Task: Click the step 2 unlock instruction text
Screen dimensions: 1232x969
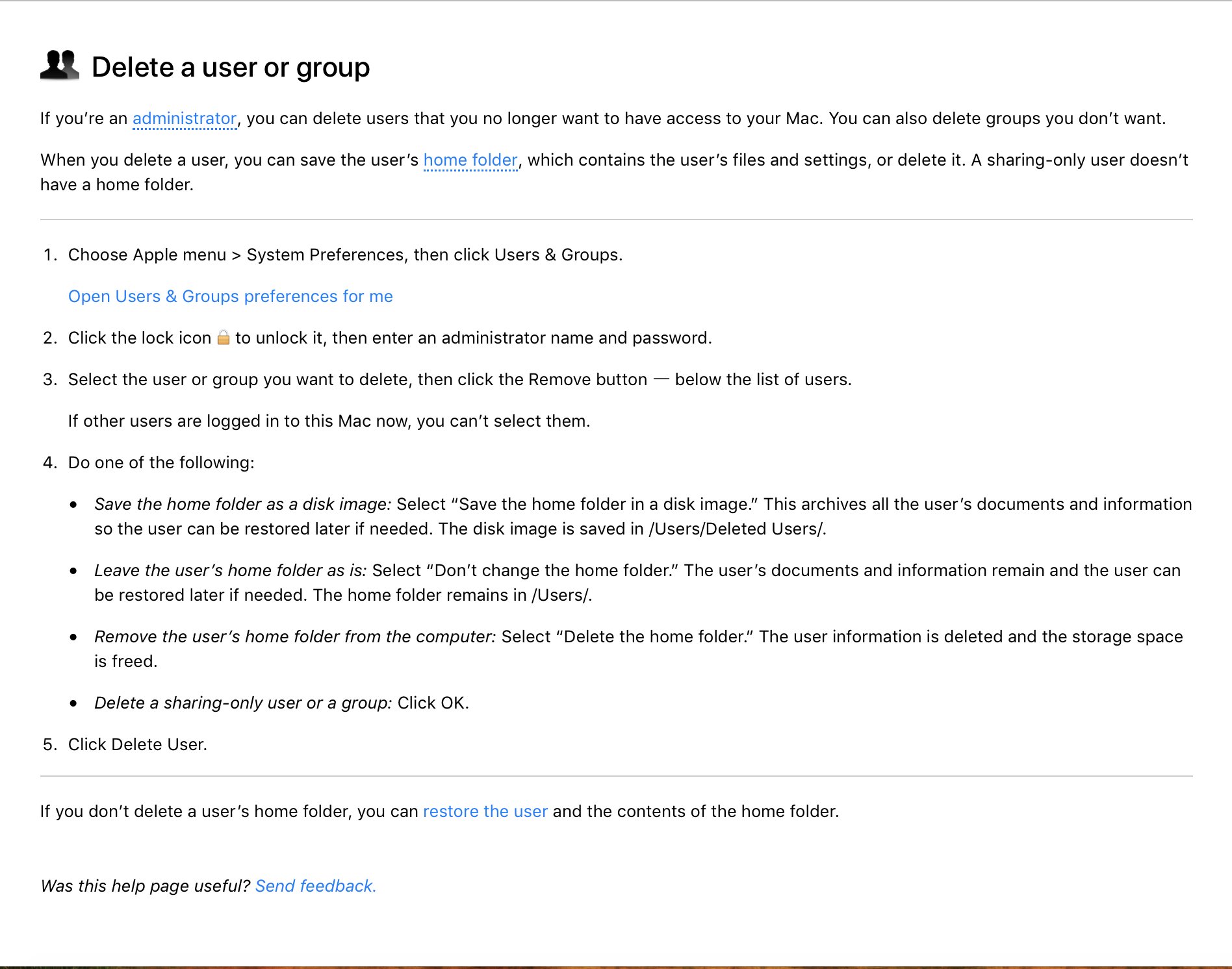Action: pos(473,338)
